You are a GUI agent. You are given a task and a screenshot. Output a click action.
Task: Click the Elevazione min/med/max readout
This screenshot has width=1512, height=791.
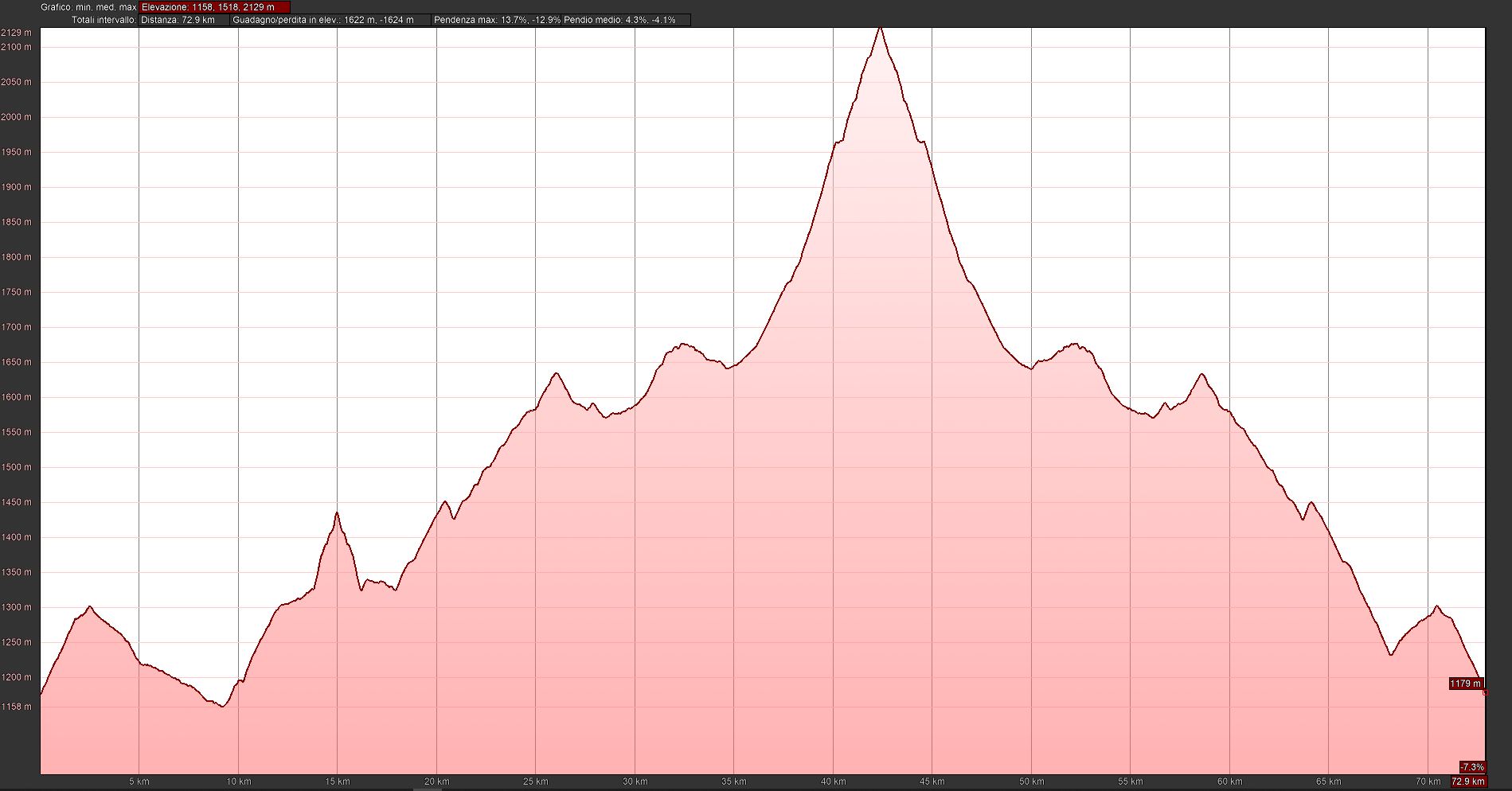click(x=214, y=7)
